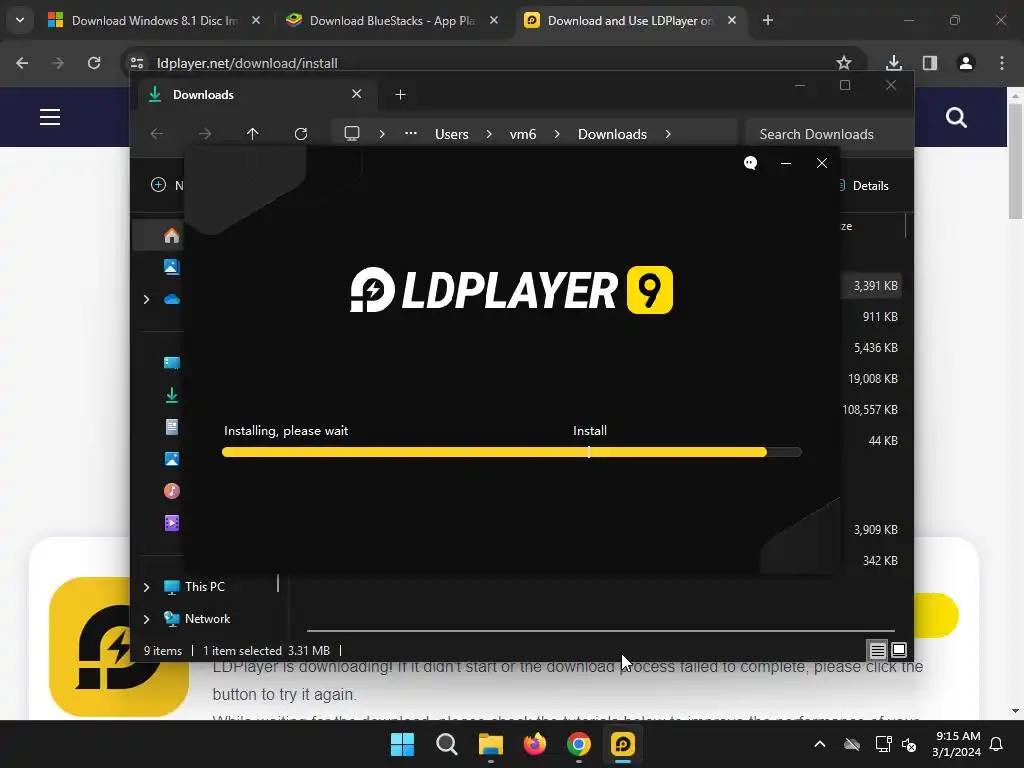This screenshot has width=1024, height=768.
Task: Select the Downloads tab in File Explorer
Action: click(257, 95)
